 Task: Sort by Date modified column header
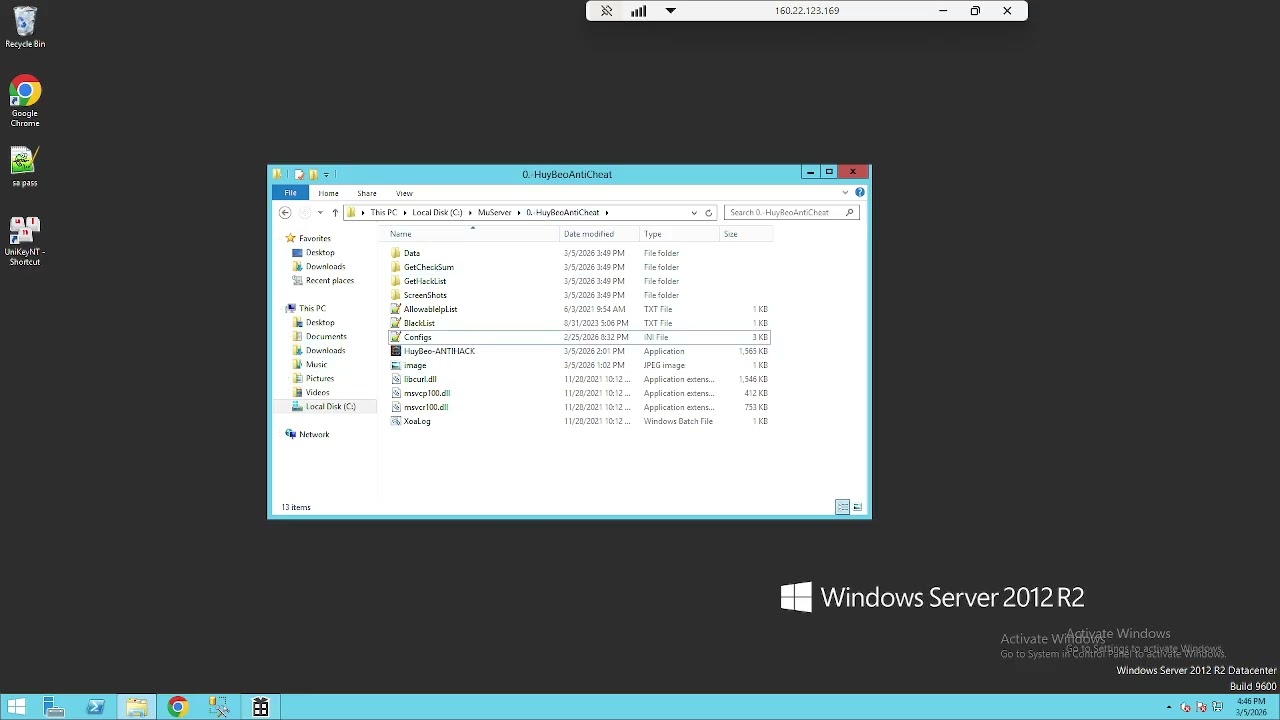coord(600,234)
